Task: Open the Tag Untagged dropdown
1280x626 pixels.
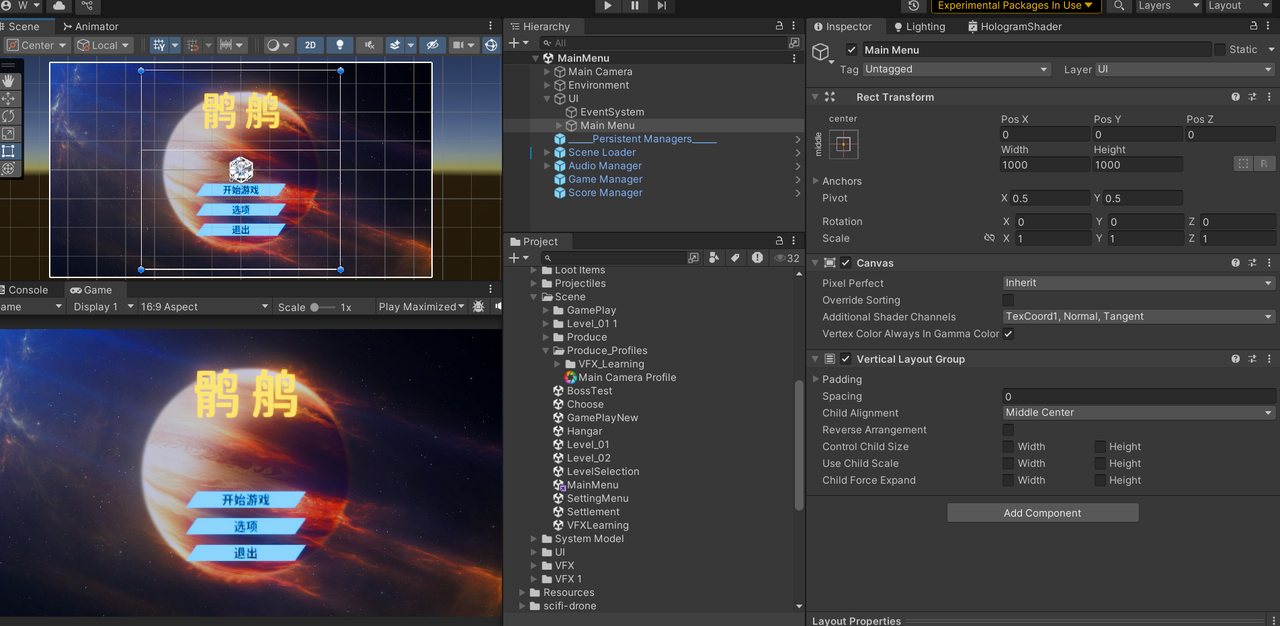Action: 956,70
